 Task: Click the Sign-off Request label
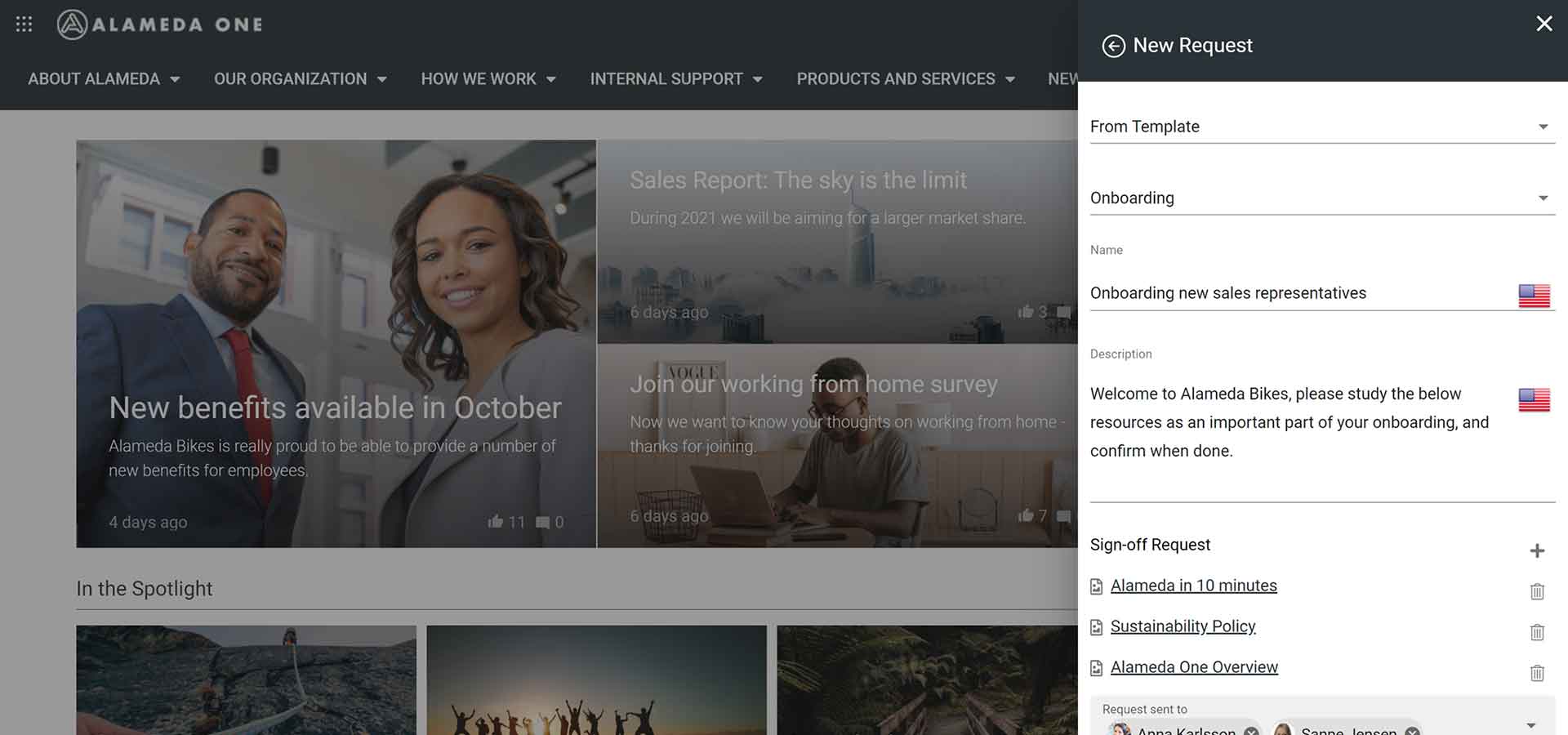coord(1150,545)
